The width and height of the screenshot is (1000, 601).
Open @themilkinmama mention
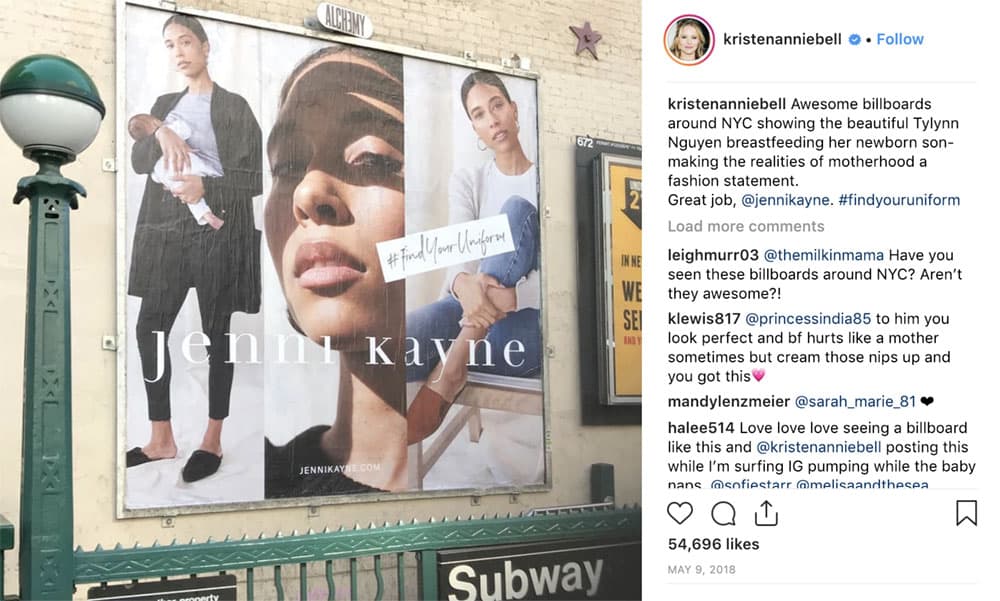click(823, 255)
